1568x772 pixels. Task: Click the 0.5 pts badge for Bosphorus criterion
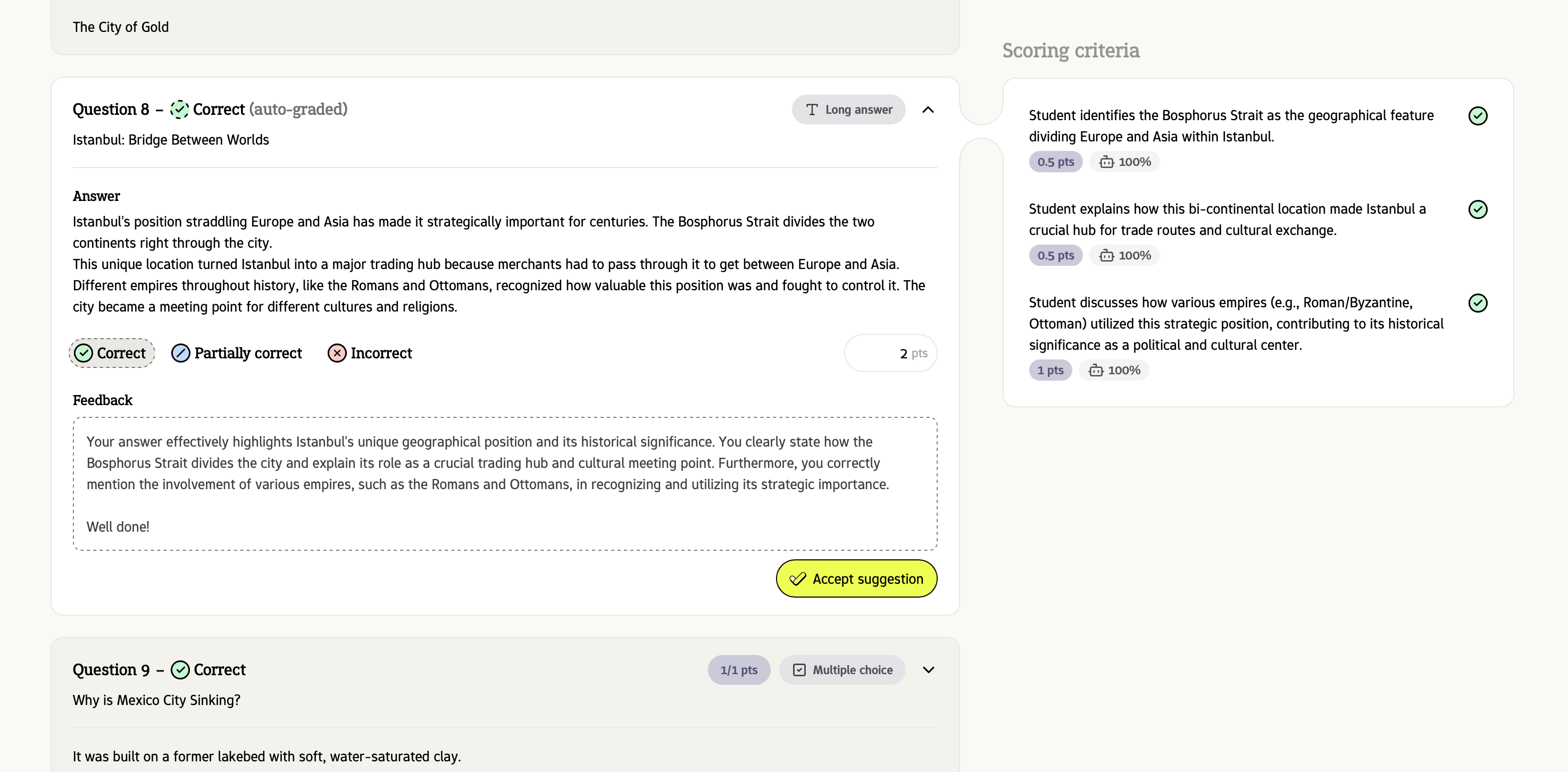1055,162
